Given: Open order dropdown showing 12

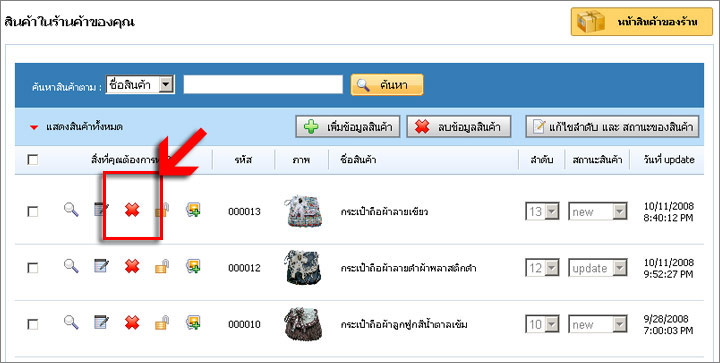Looking at the screenshot, I should click(x=542, y=268).
